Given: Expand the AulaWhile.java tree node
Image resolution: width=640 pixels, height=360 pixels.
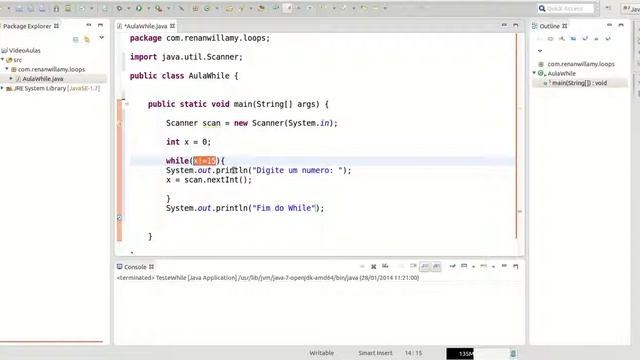Looking at the screenshot, I should click(11, 78).
